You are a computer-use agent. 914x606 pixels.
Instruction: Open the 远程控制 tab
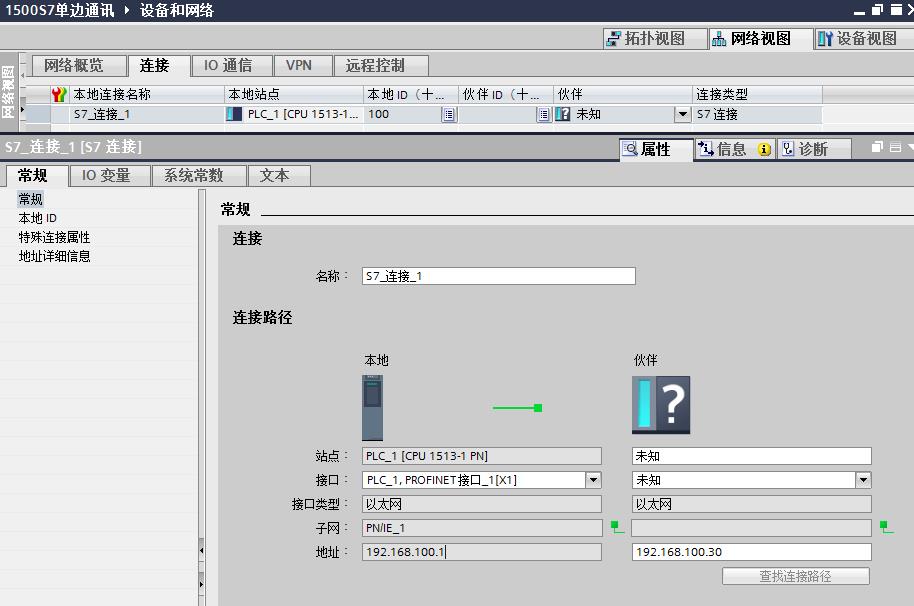click(x=381, y=65)
